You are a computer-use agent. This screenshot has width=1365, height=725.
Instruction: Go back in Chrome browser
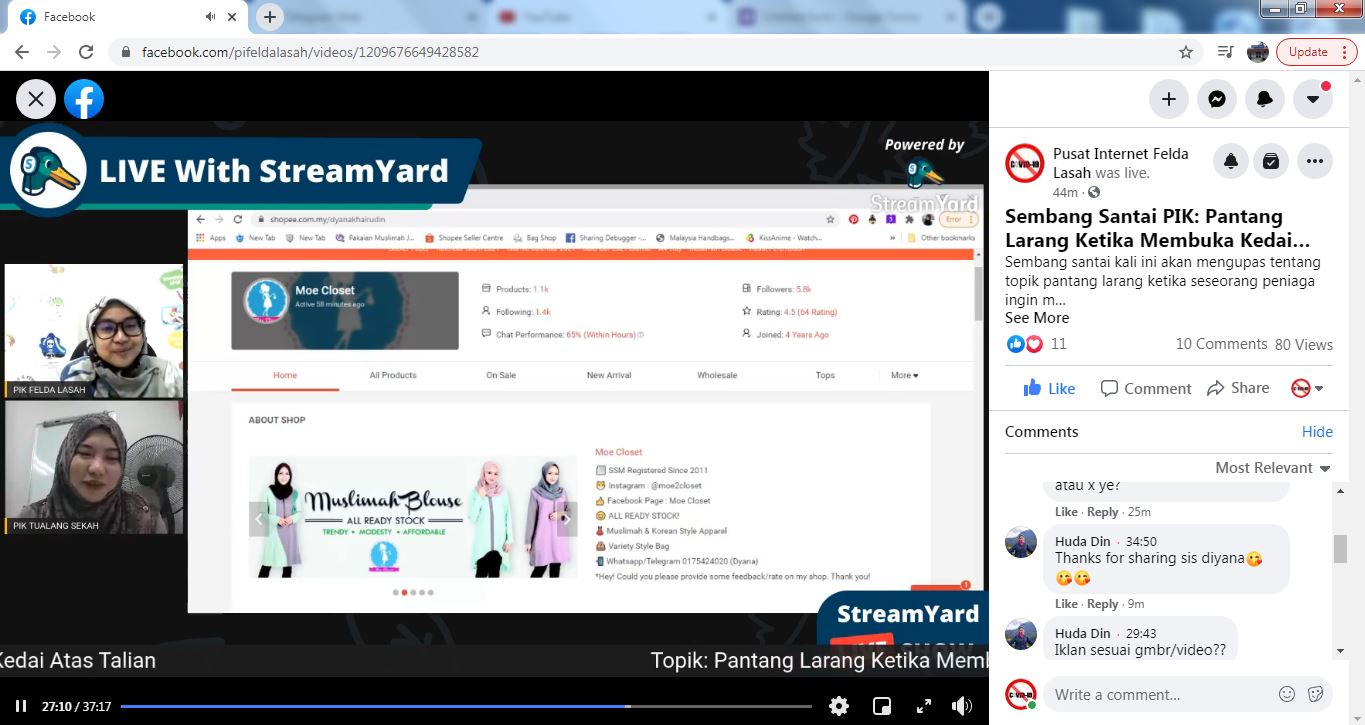tap(22, 52)
